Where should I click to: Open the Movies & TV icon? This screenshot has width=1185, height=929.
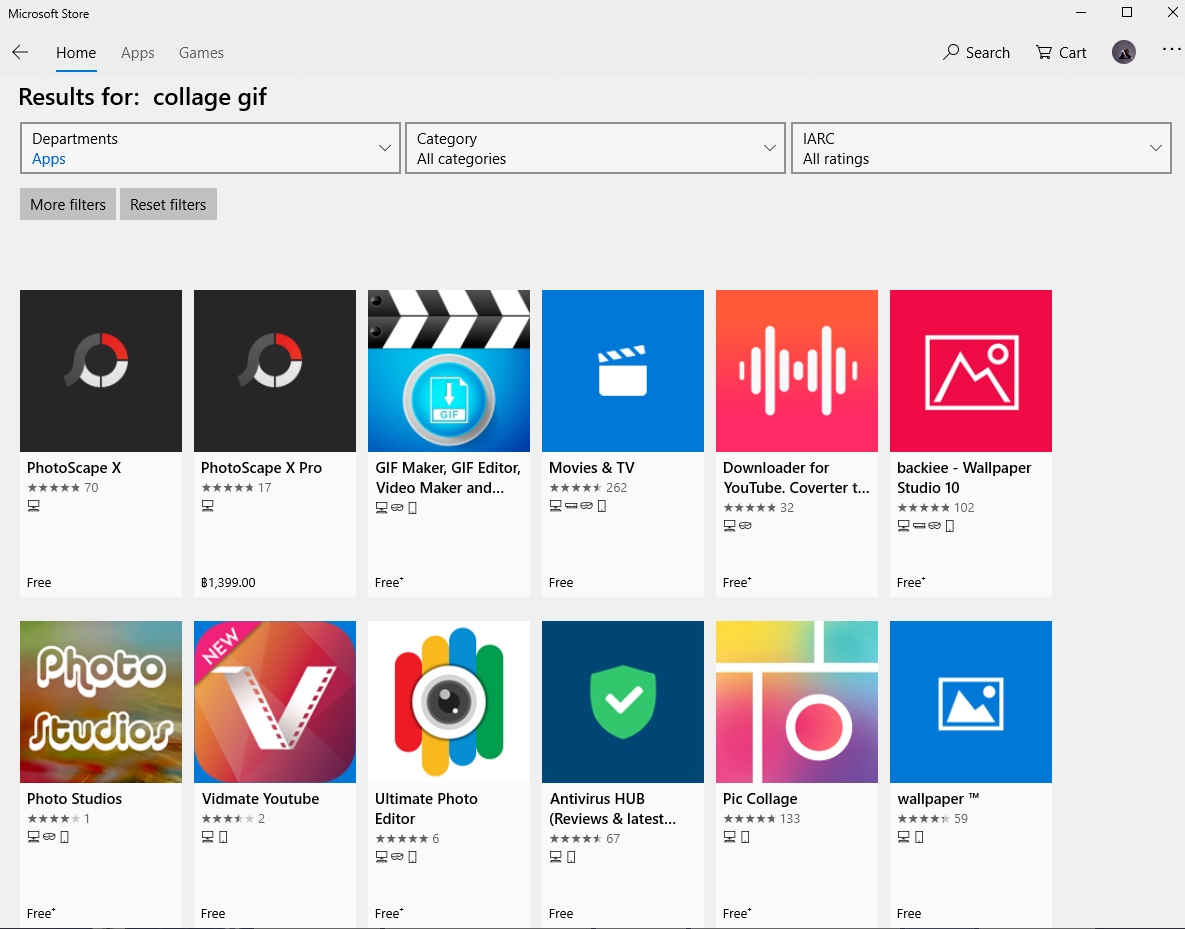coord(623,371)
